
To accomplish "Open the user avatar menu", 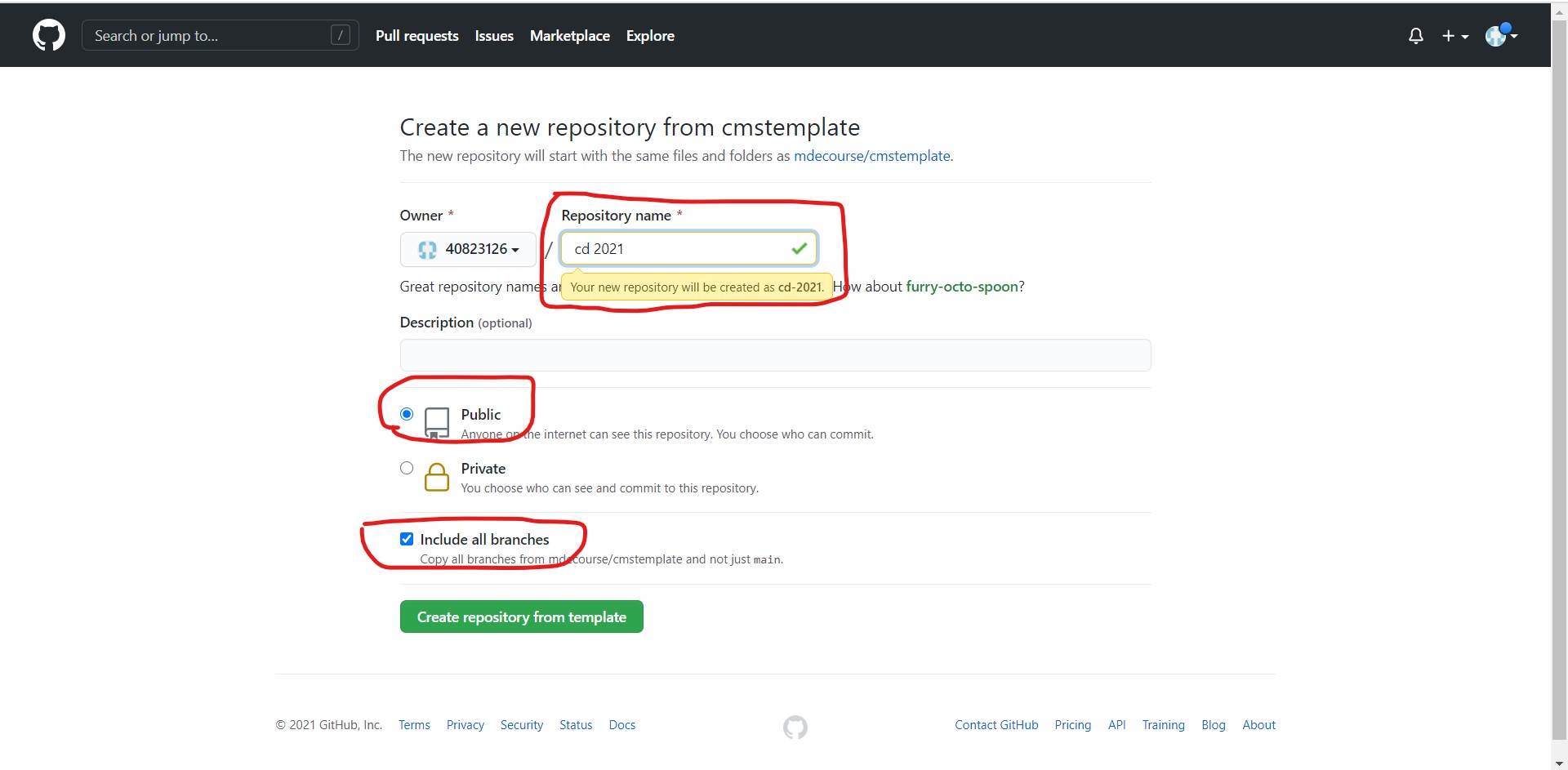I will (x=1501, y=36).
